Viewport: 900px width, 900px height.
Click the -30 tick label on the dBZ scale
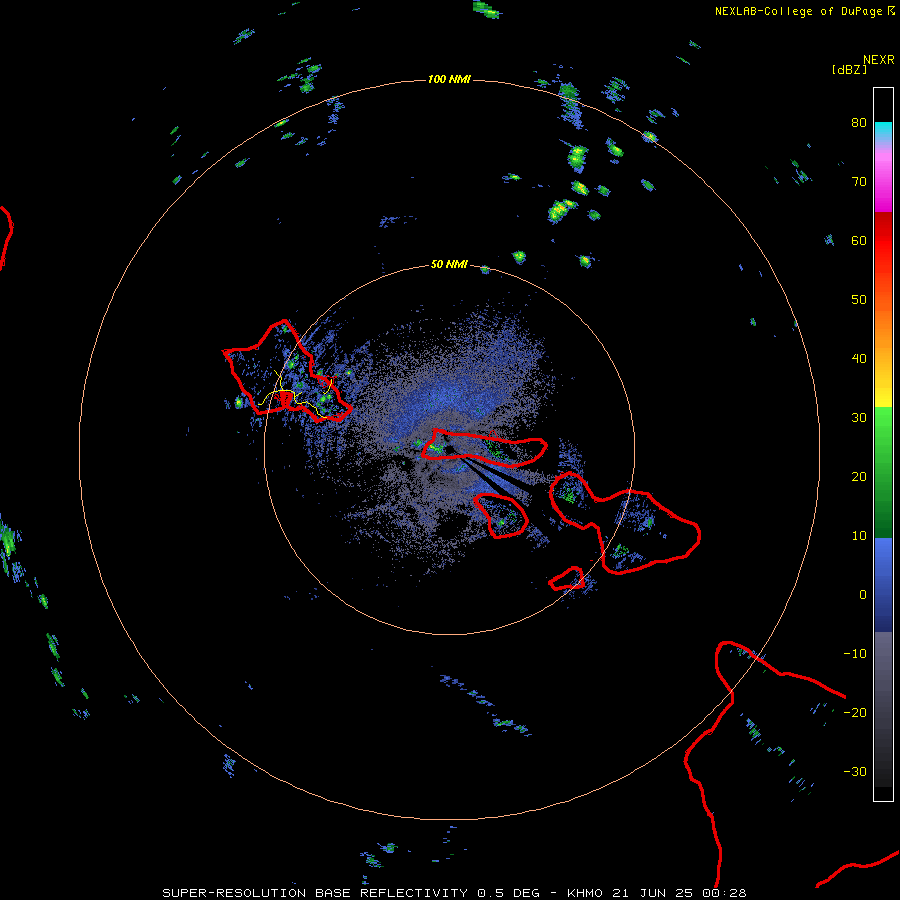(x=855, y=772)
